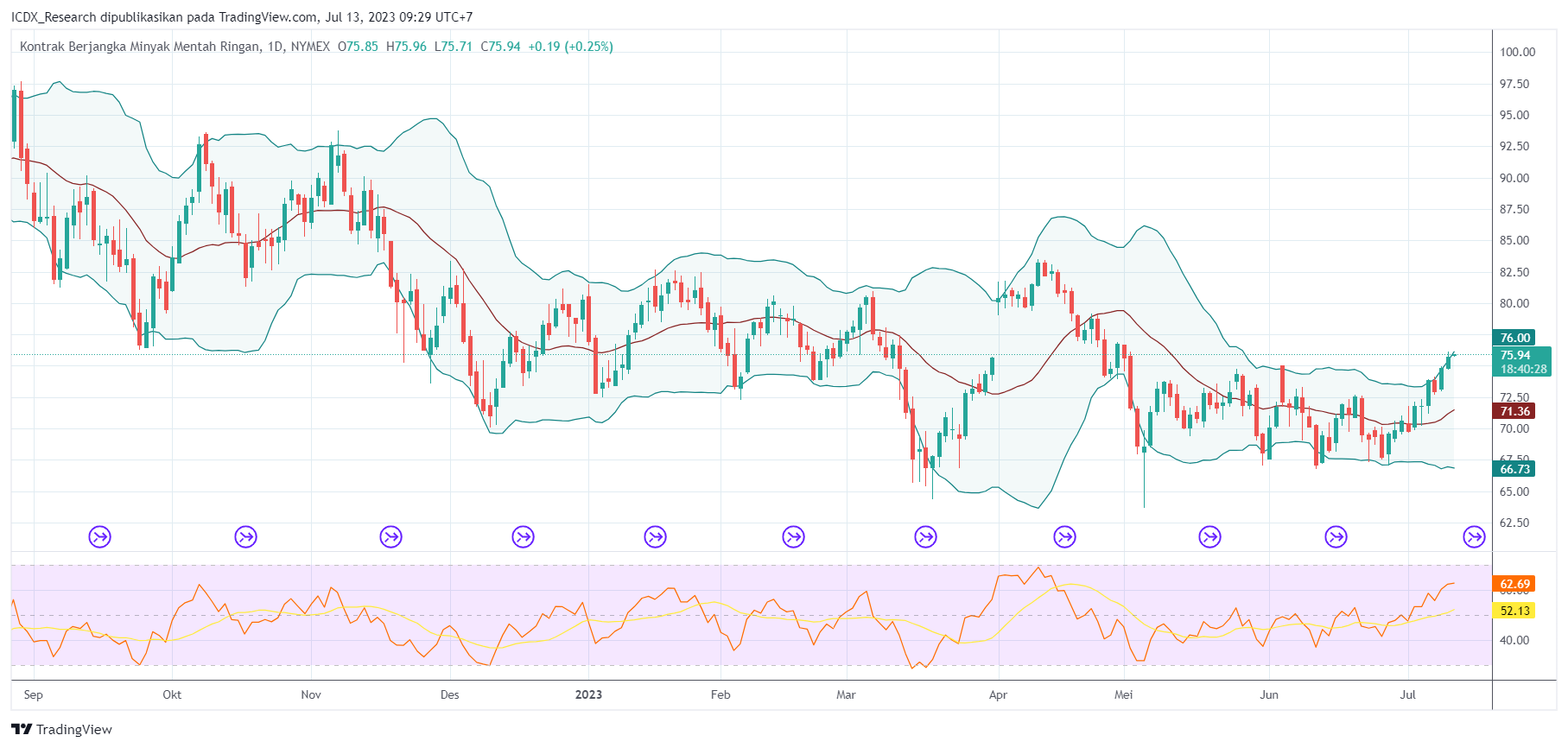Click the current price tag 75.94

point(1515,355)
